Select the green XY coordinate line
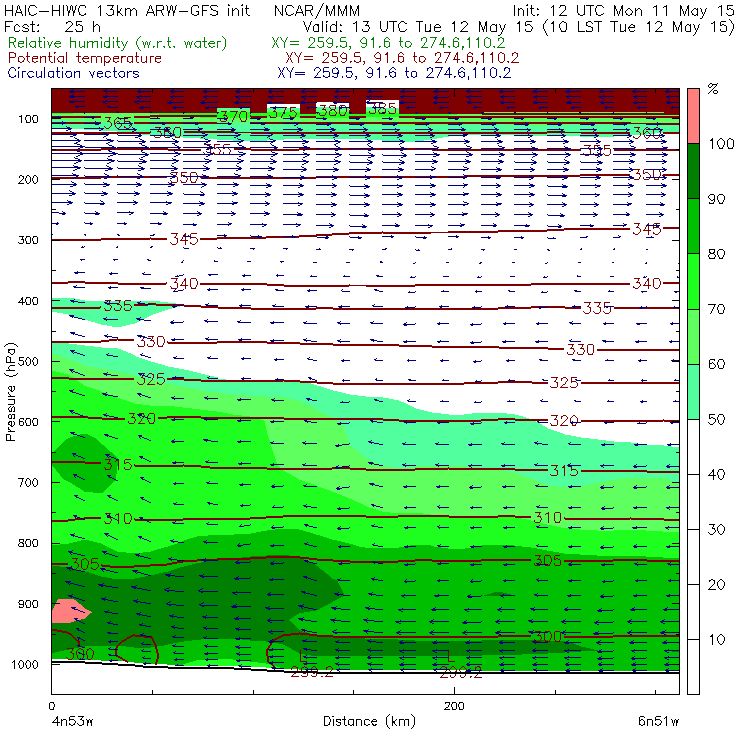This screenshot has height=740, width=740. click(x=388, y=43)
